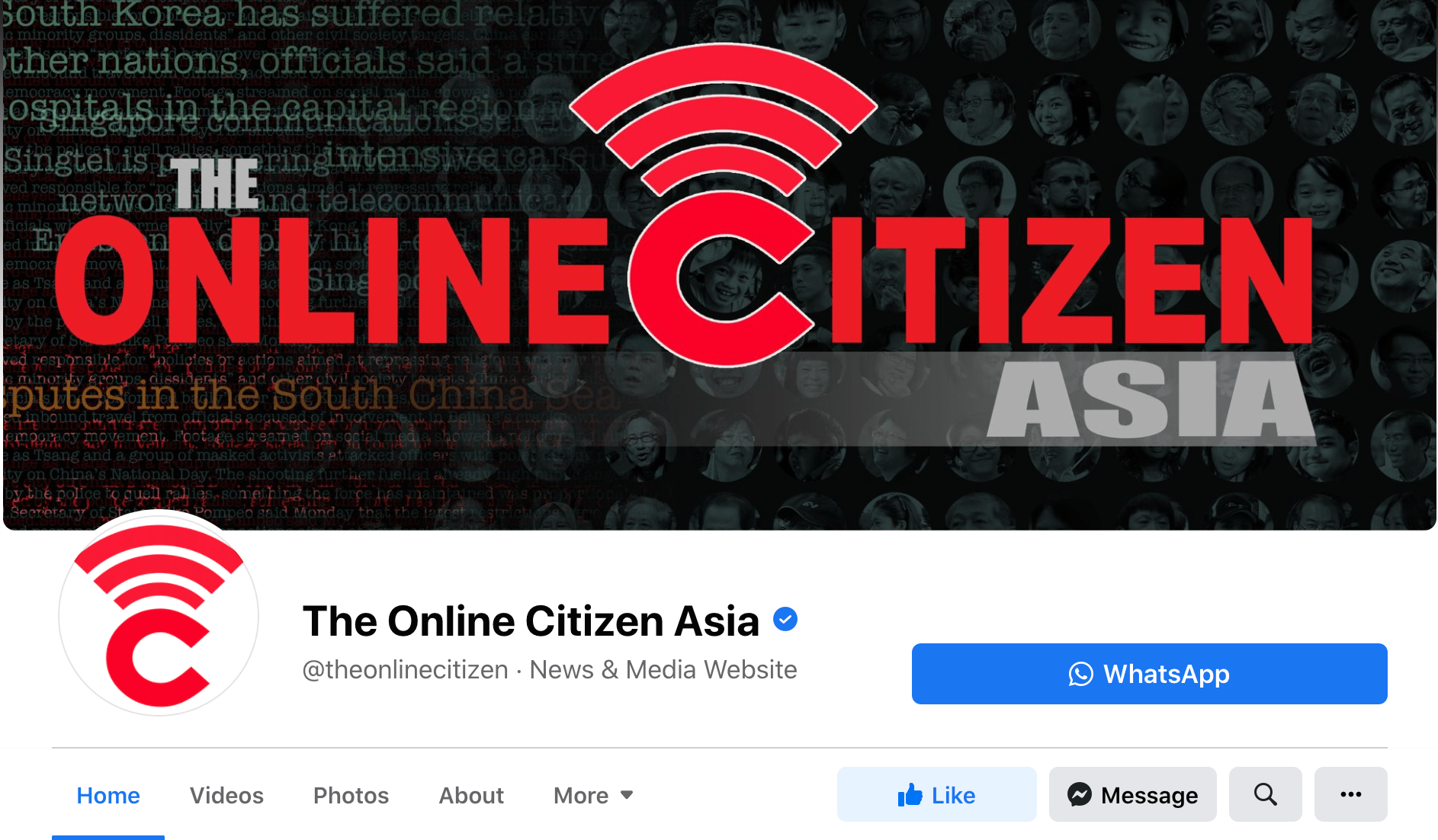Open the round profile picture logo
Screen dimensions: 1438x840
(x=159, y=616)
